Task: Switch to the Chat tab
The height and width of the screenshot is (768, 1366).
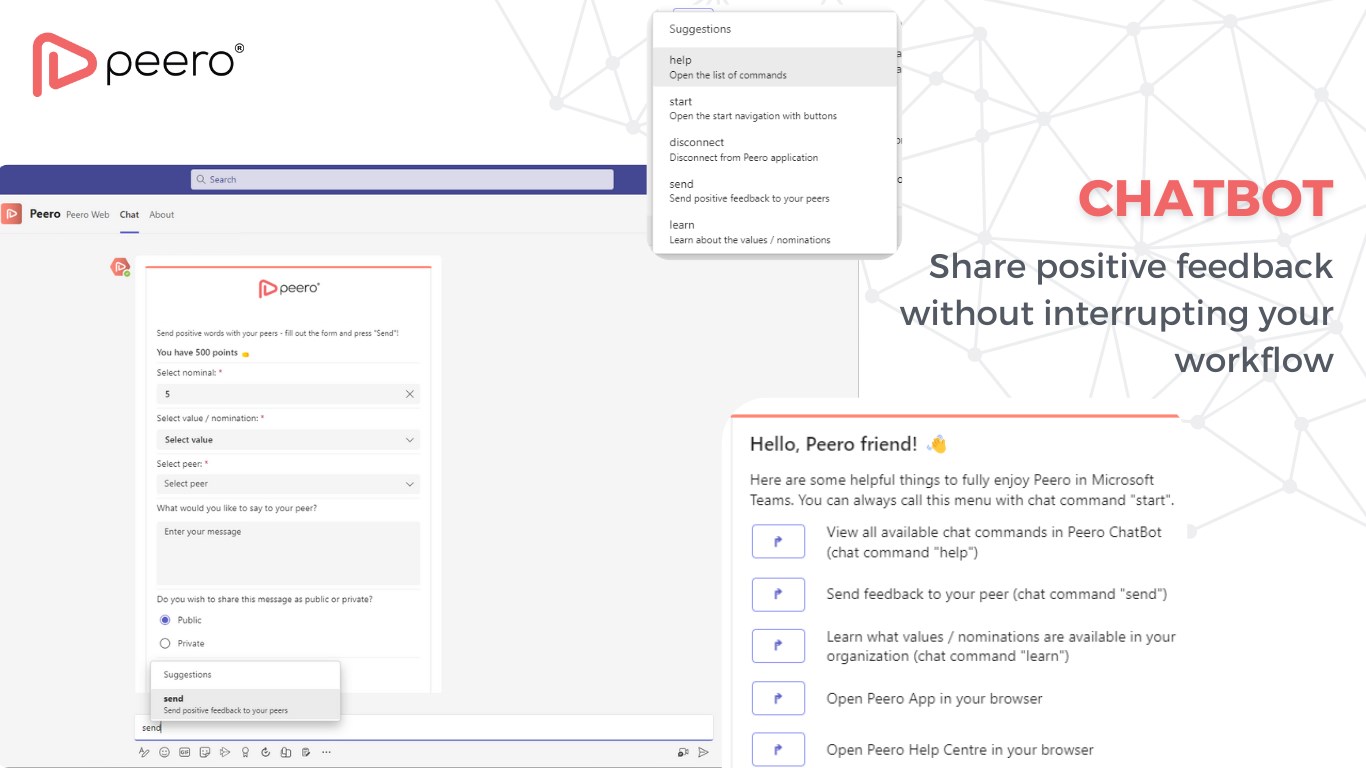Action: click(x=129, y=214)
